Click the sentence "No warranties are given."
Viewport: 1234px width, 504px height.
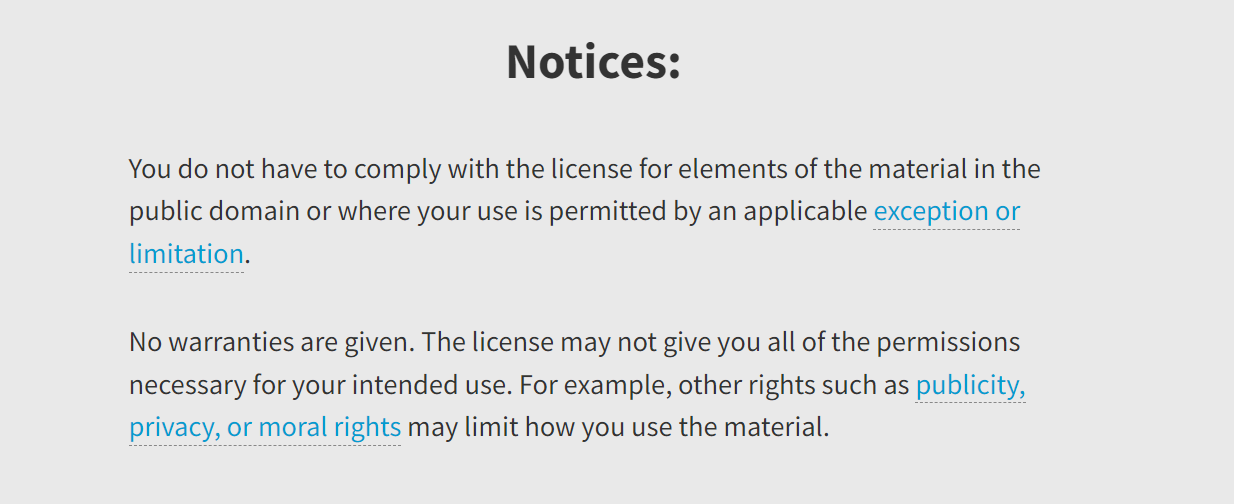pyautogui.click(x=270, y=342)
